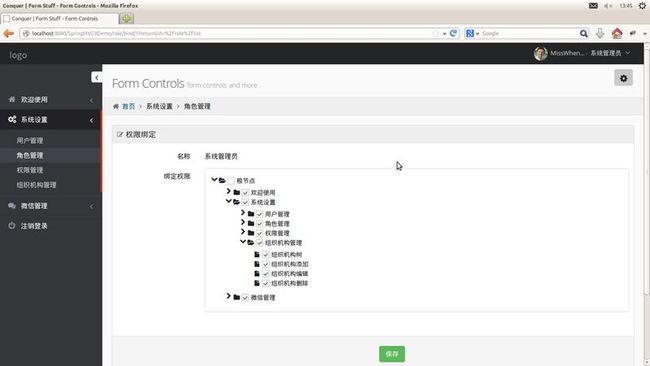Click the user avatar picture
The width and height of the screenshot is (650, 366).
[x=541, y=53]
